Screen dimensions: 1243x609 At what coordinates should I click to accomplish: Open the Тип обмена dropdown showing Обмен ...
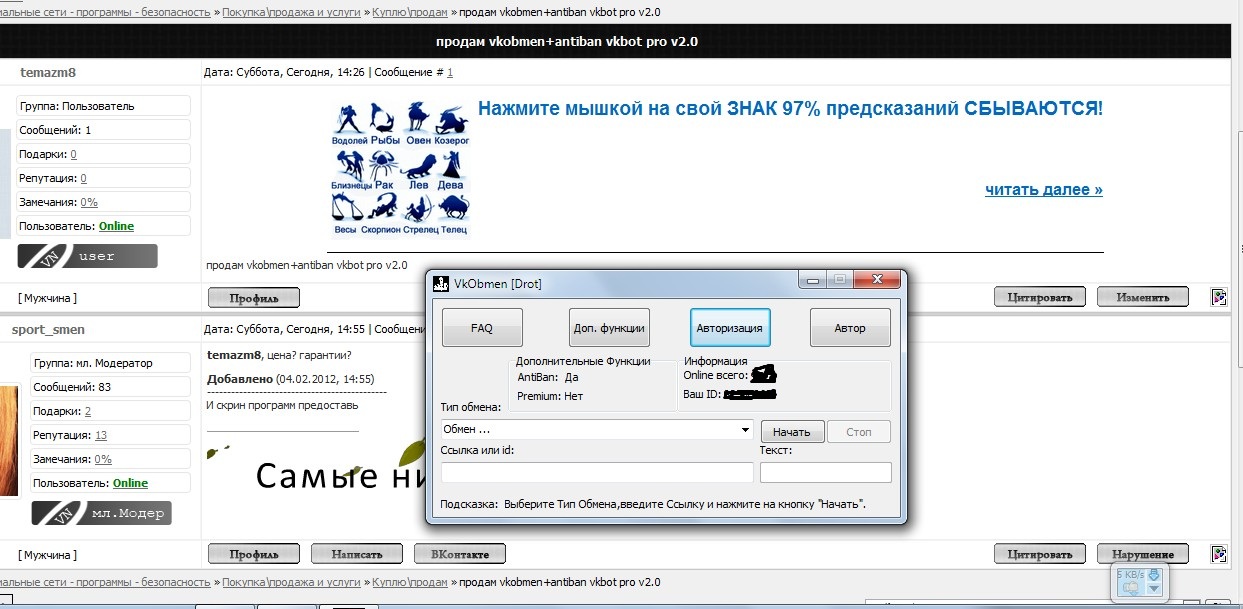tap(598, 430)
